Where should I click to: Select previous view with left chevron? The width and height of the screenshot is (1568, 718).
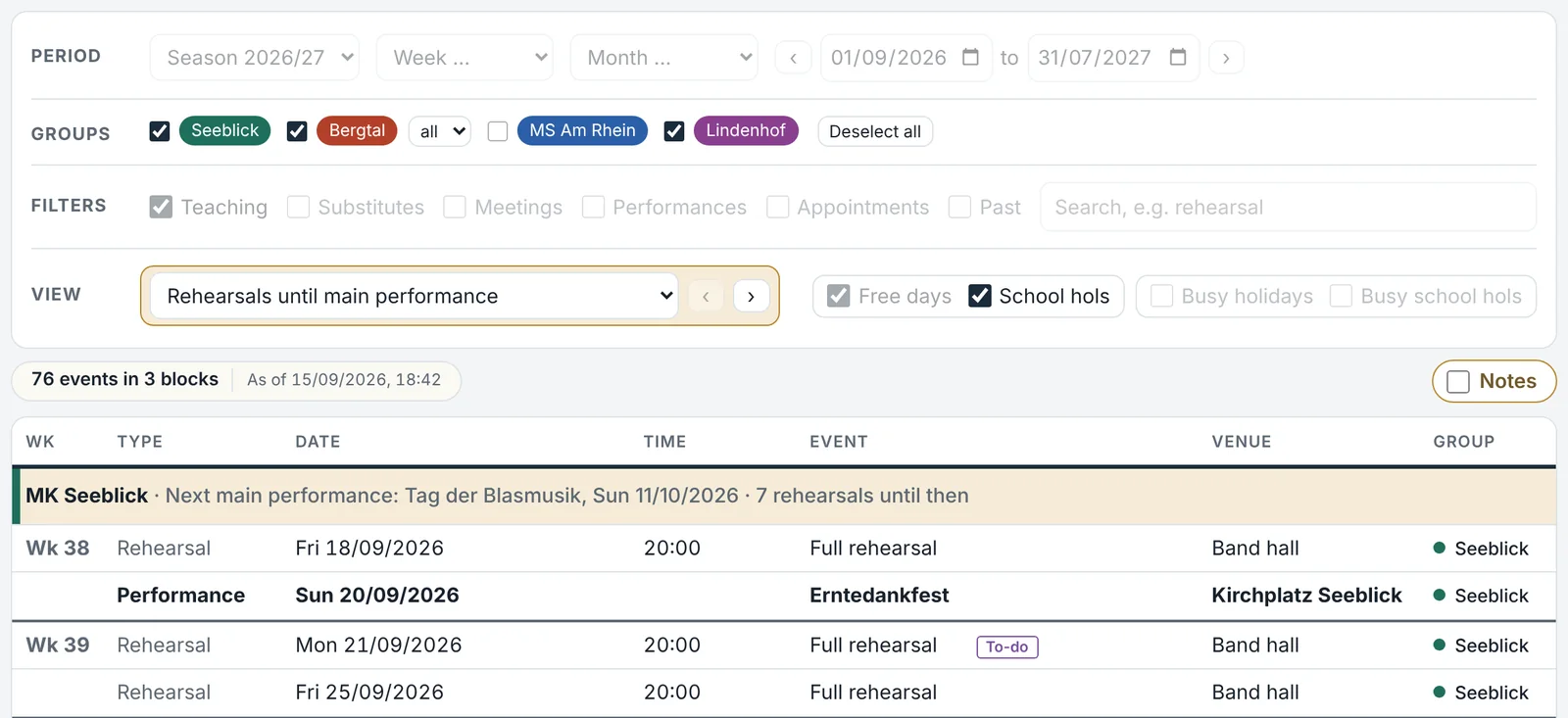706,296
